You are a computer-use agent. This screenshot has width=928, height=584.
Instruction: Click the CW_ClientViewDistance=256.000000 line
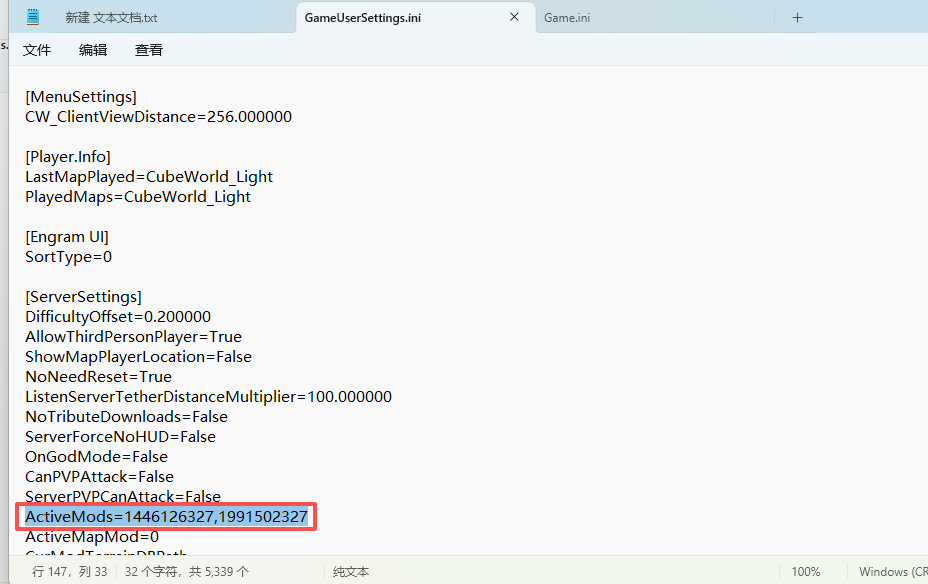[x=158, y=117]
